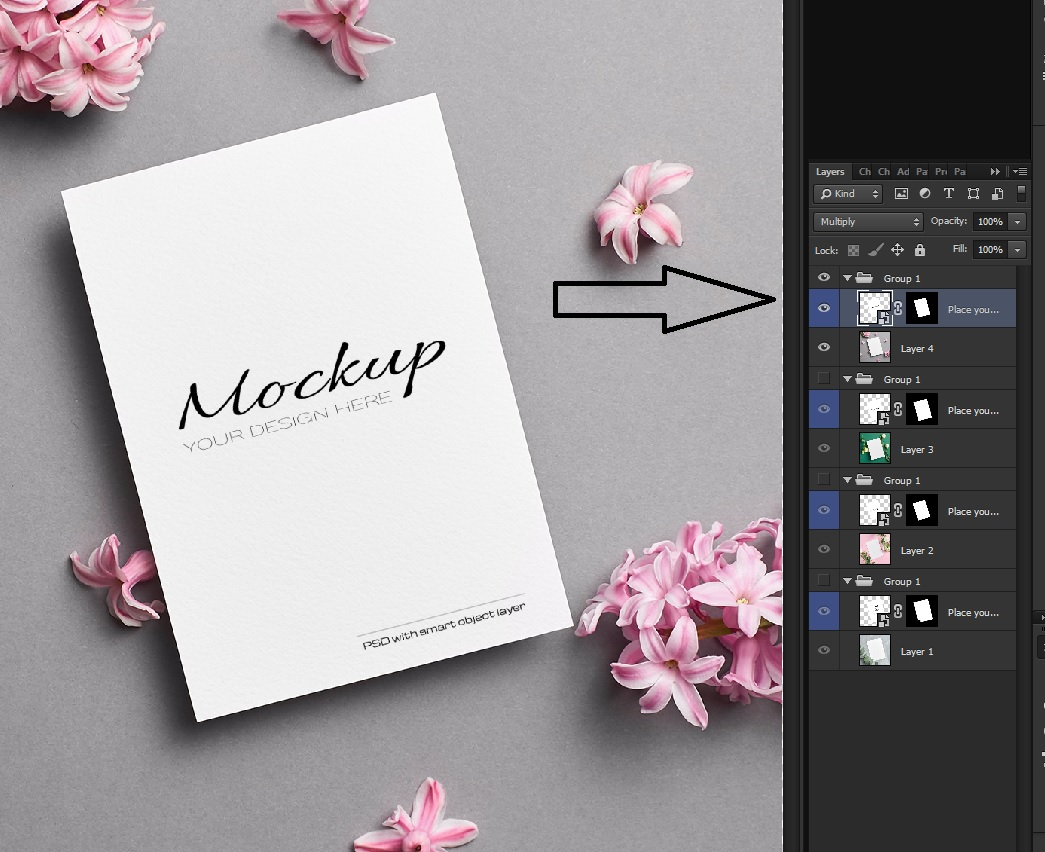This screenshot has height=852, width=1045.
Task: Collapse the Group 1 containing Layer 3
Action: (x=847, y=379)
